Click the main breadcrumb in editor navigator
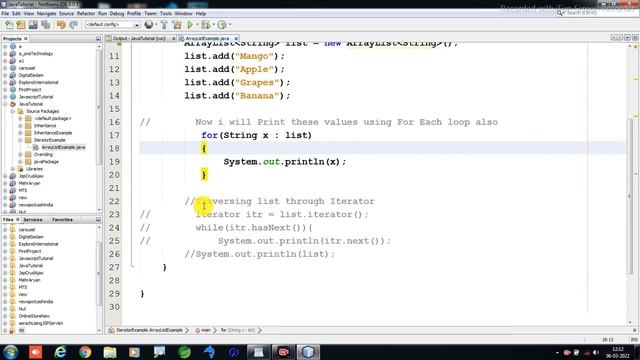This screenshot has width=640, height=360. click(206, 330)
